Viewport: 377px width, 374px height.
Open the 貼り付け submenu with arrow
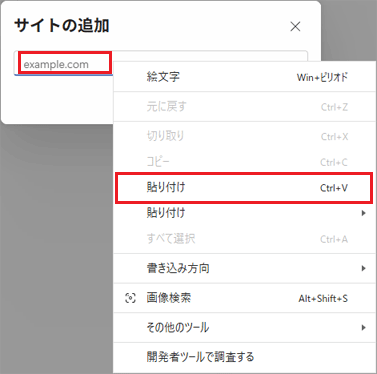tap(245, 213)
